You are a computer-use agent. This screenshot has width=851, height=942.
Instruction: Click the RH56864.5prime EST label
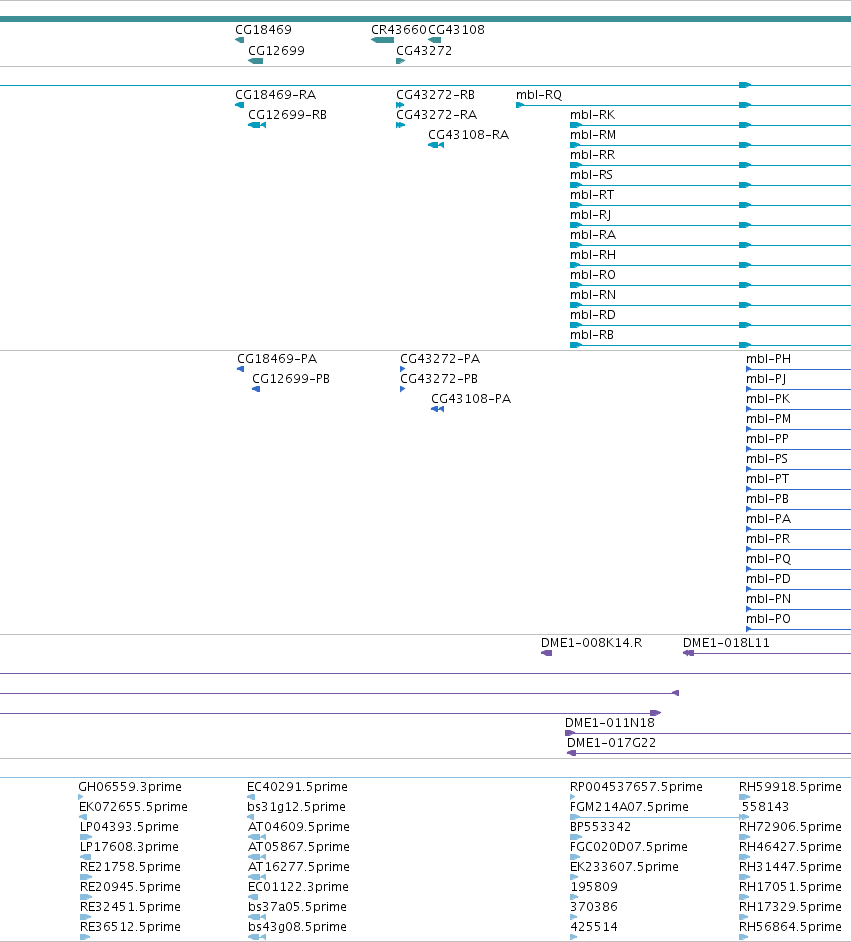(x=790, y=926)
